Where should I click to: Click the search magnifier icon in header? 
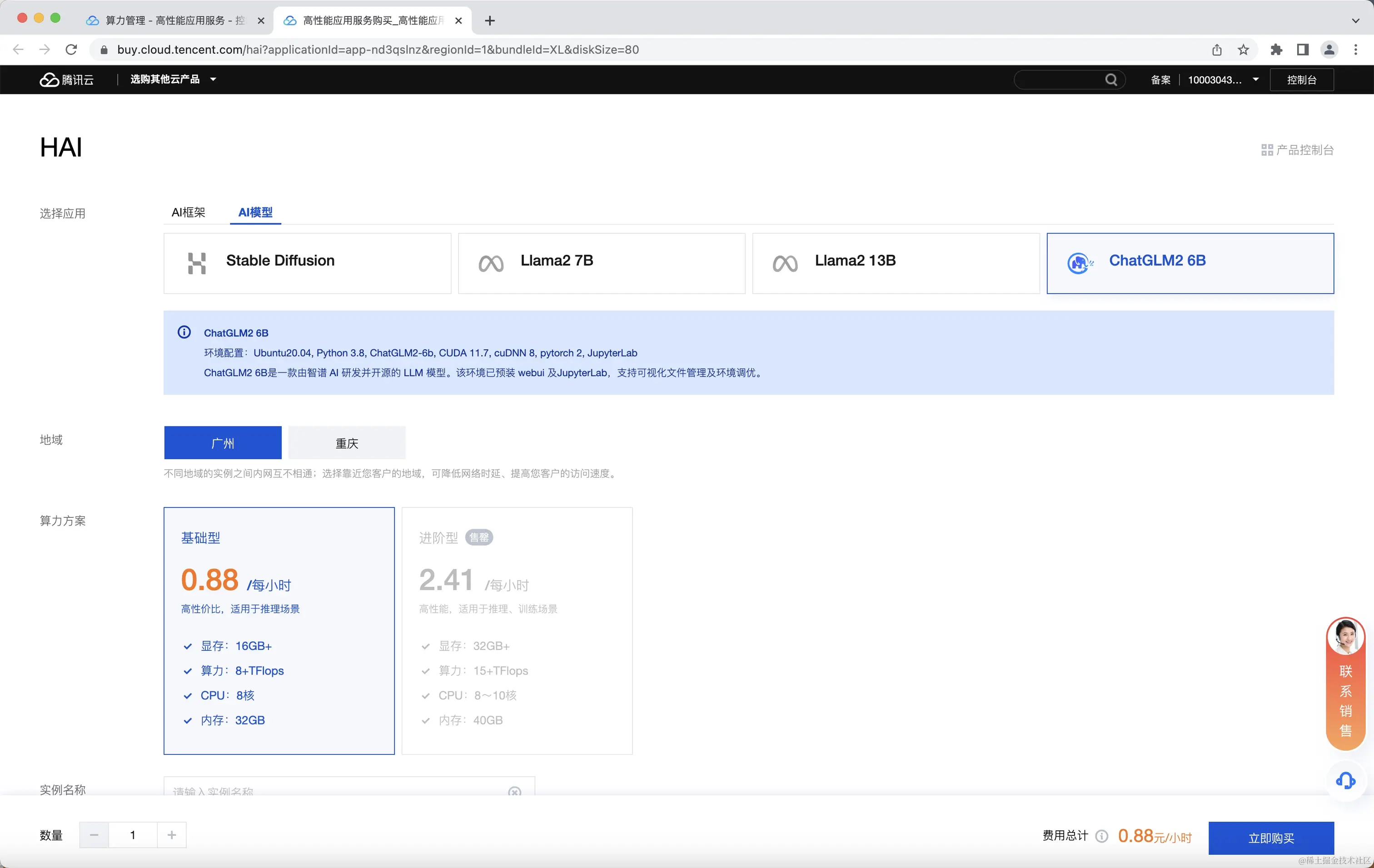(1110, 80)
